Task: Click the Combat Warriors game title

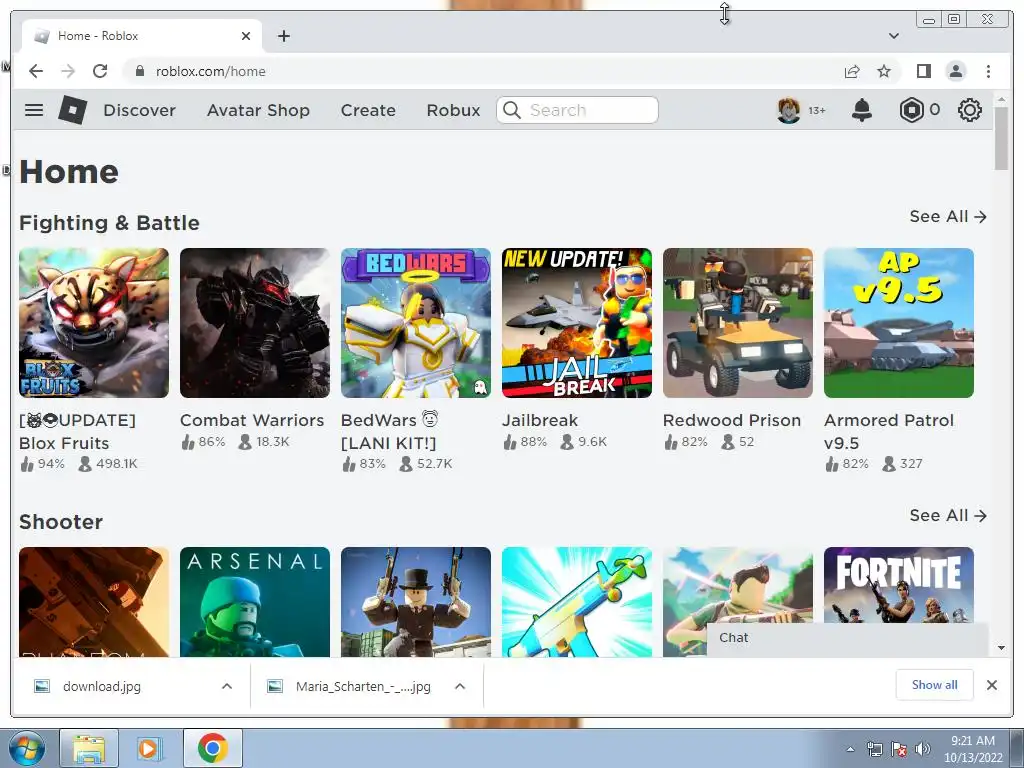Action: click(x=252, y=420)
